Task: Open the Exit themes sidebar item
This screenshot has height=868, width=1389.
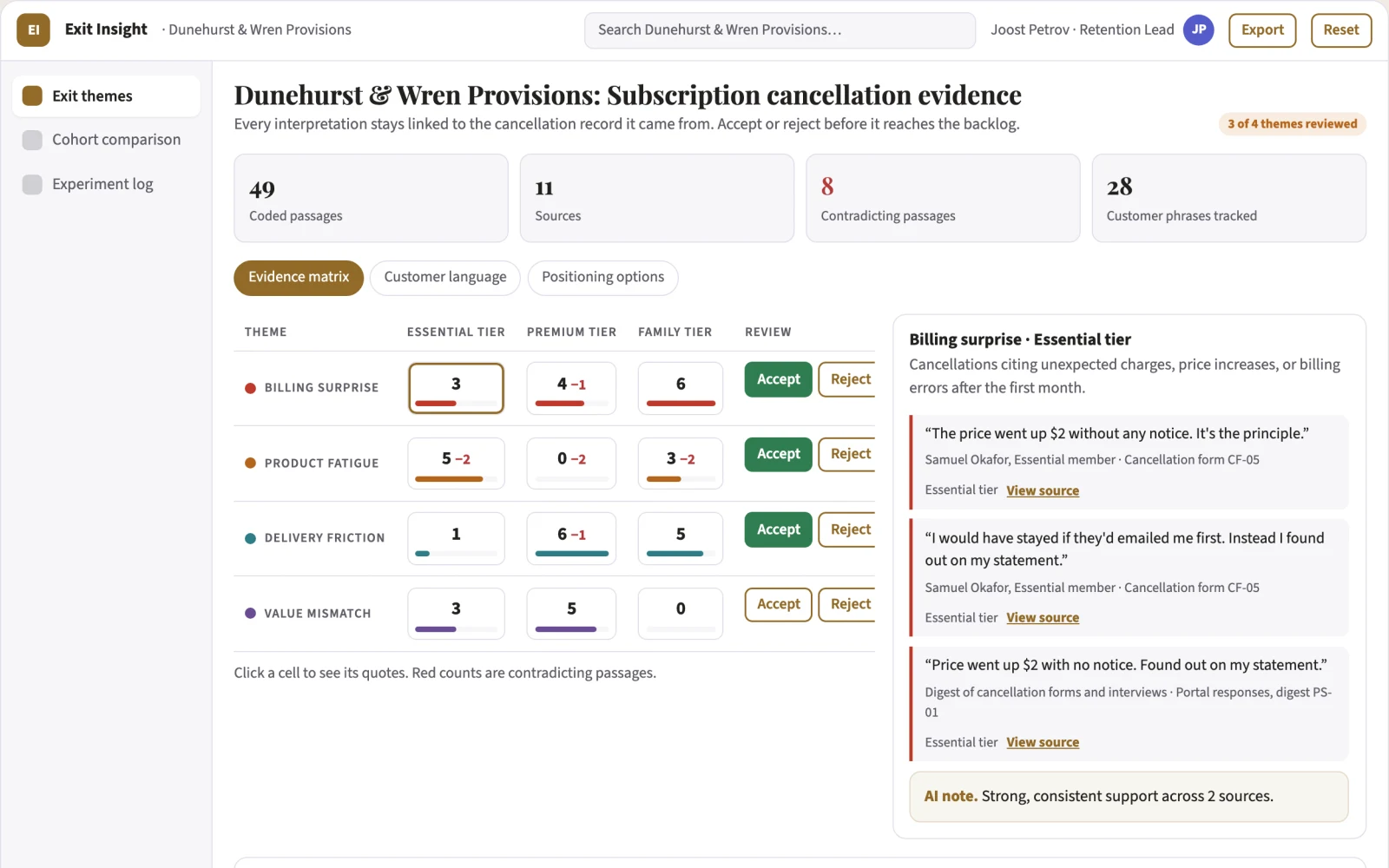Action: [106, 96]
